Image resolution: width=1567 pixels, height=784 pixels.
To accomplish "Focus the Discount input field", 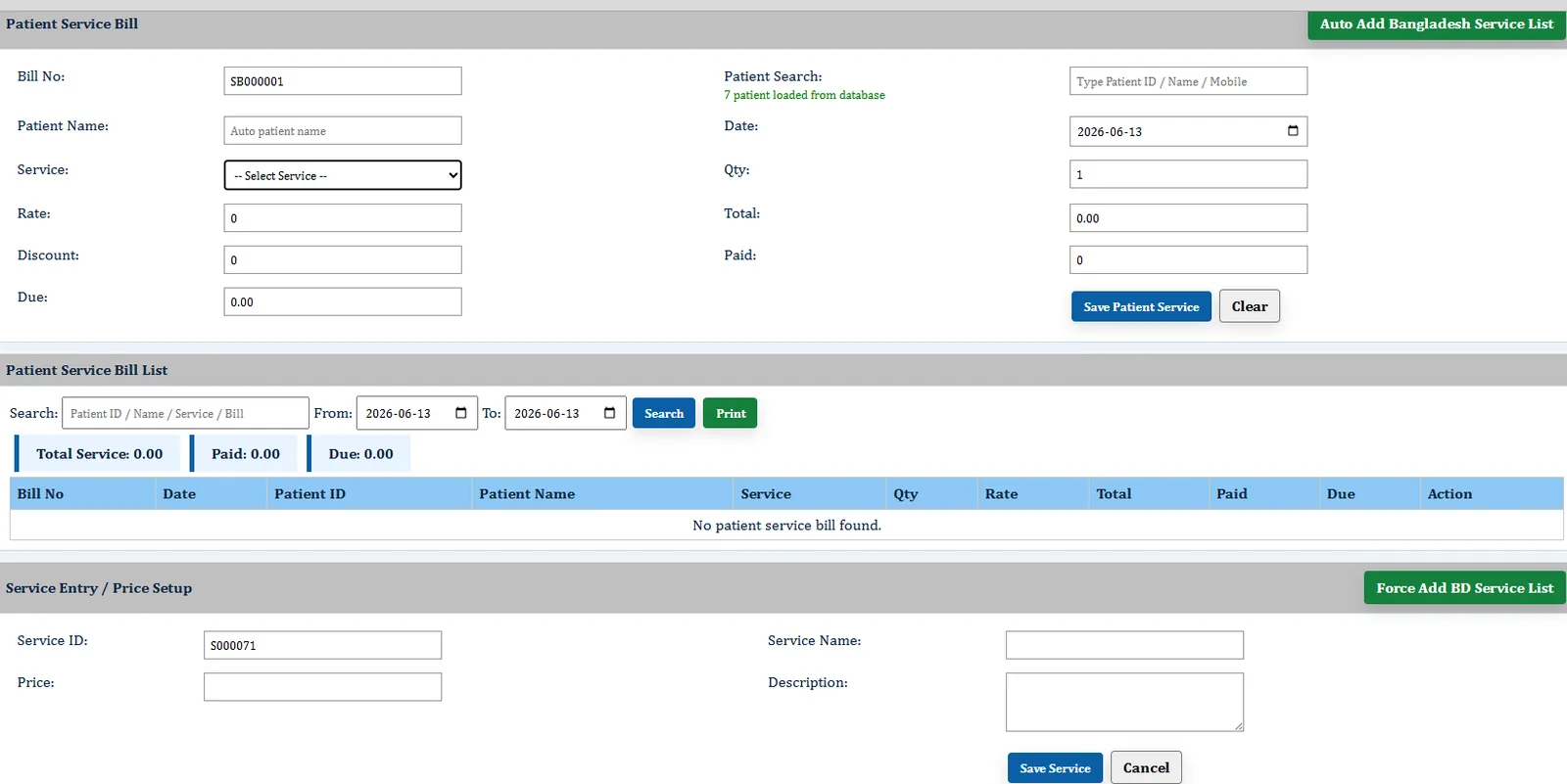I will click(343, 260).
